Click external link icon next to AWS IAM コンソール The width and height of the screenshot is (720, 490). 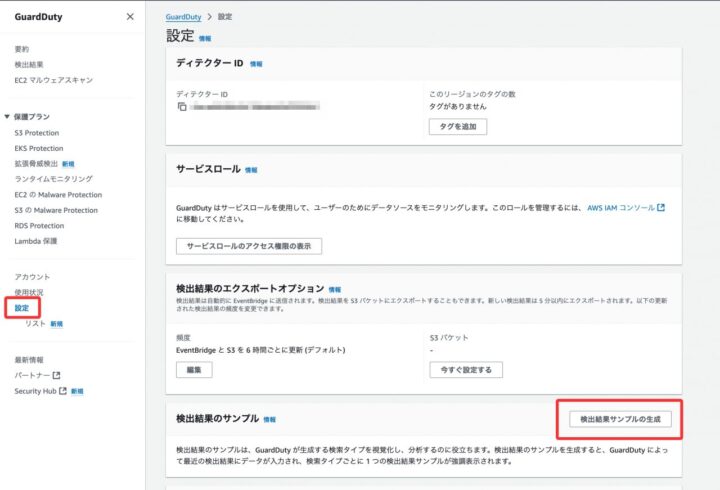click(x=660, y=208)
